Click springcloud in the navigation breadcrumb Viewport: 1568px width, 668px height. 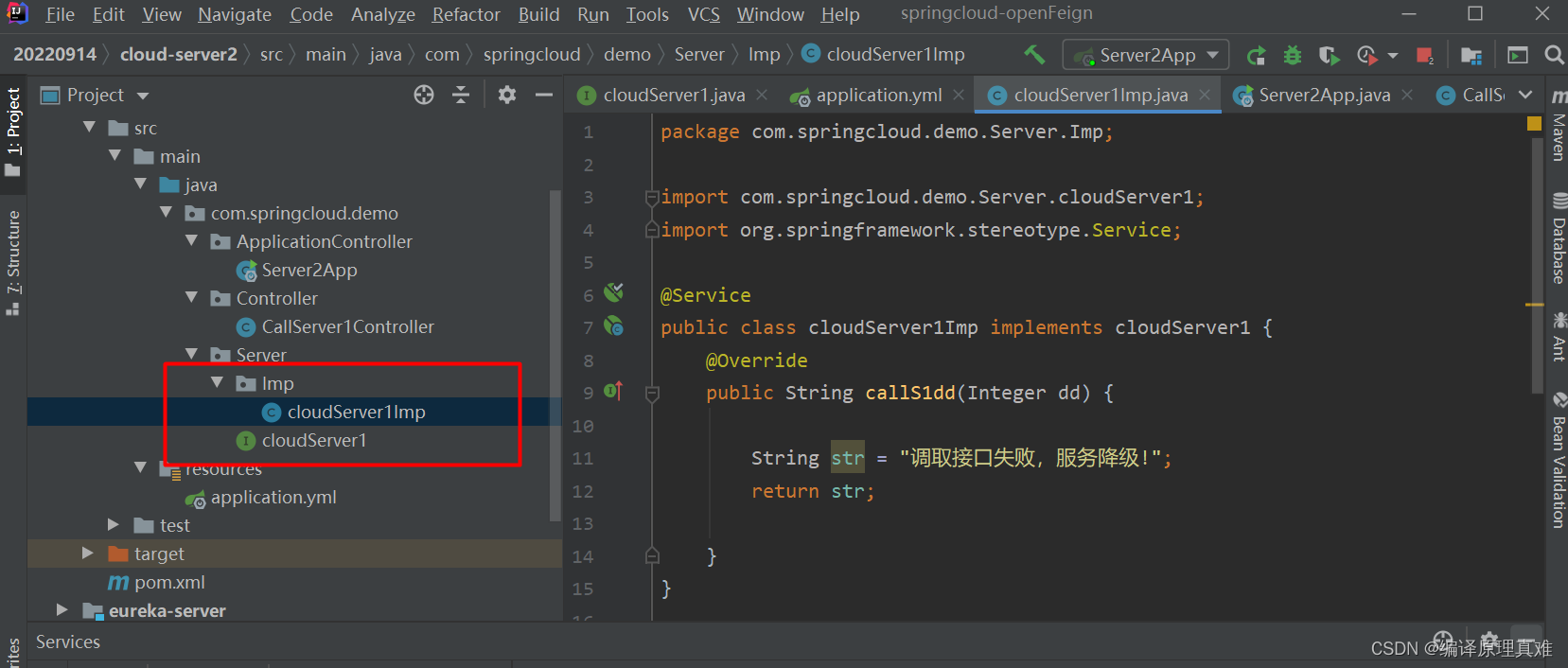coord(532,54)
